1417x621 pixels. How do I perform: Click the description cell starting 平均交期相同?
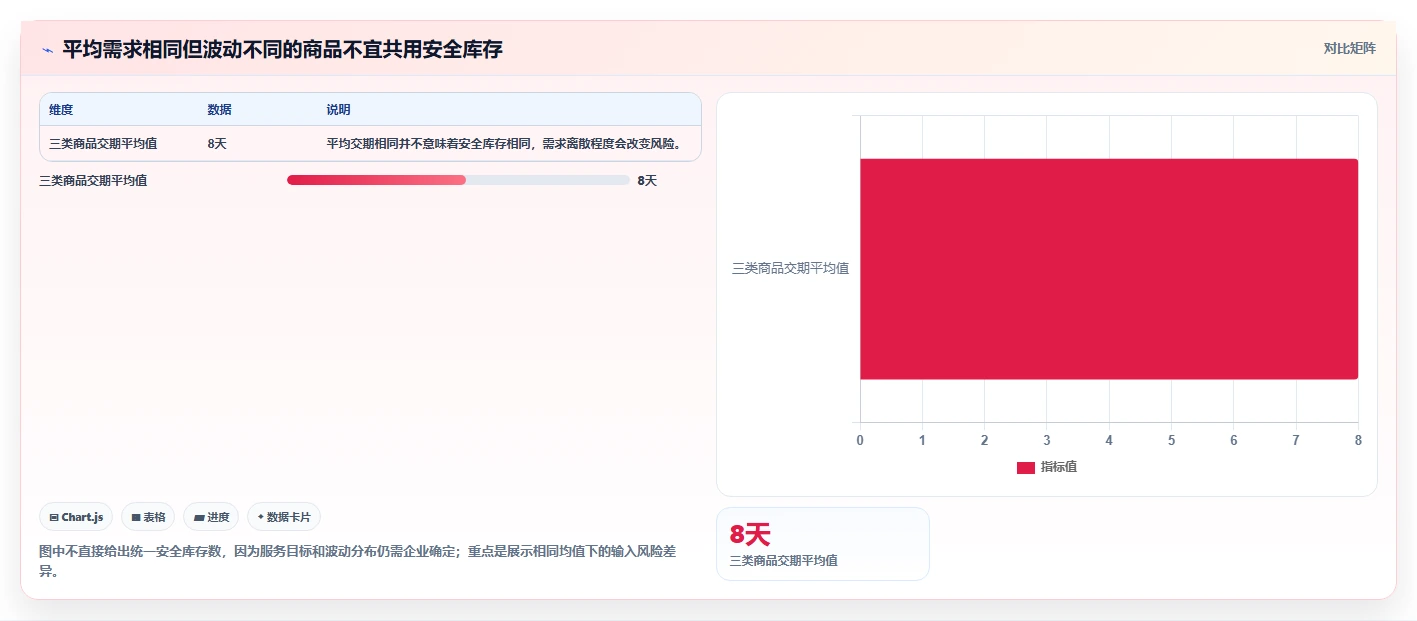pyautogui.click(x=504, y=144)
